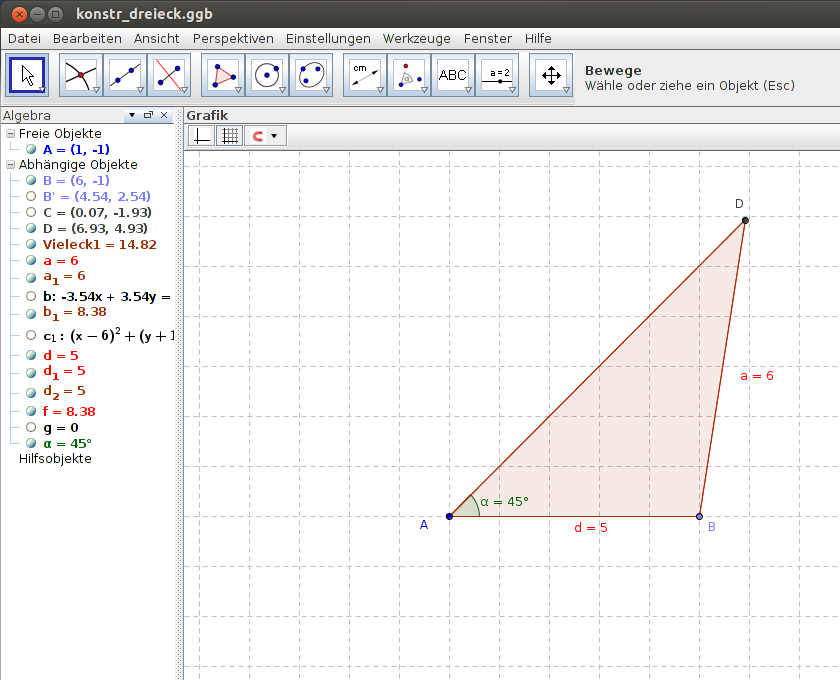This screenshot has width=840, height=680.
Task: Select the Move (Bewege) arrow tool
Action: [x=27, y=75]
